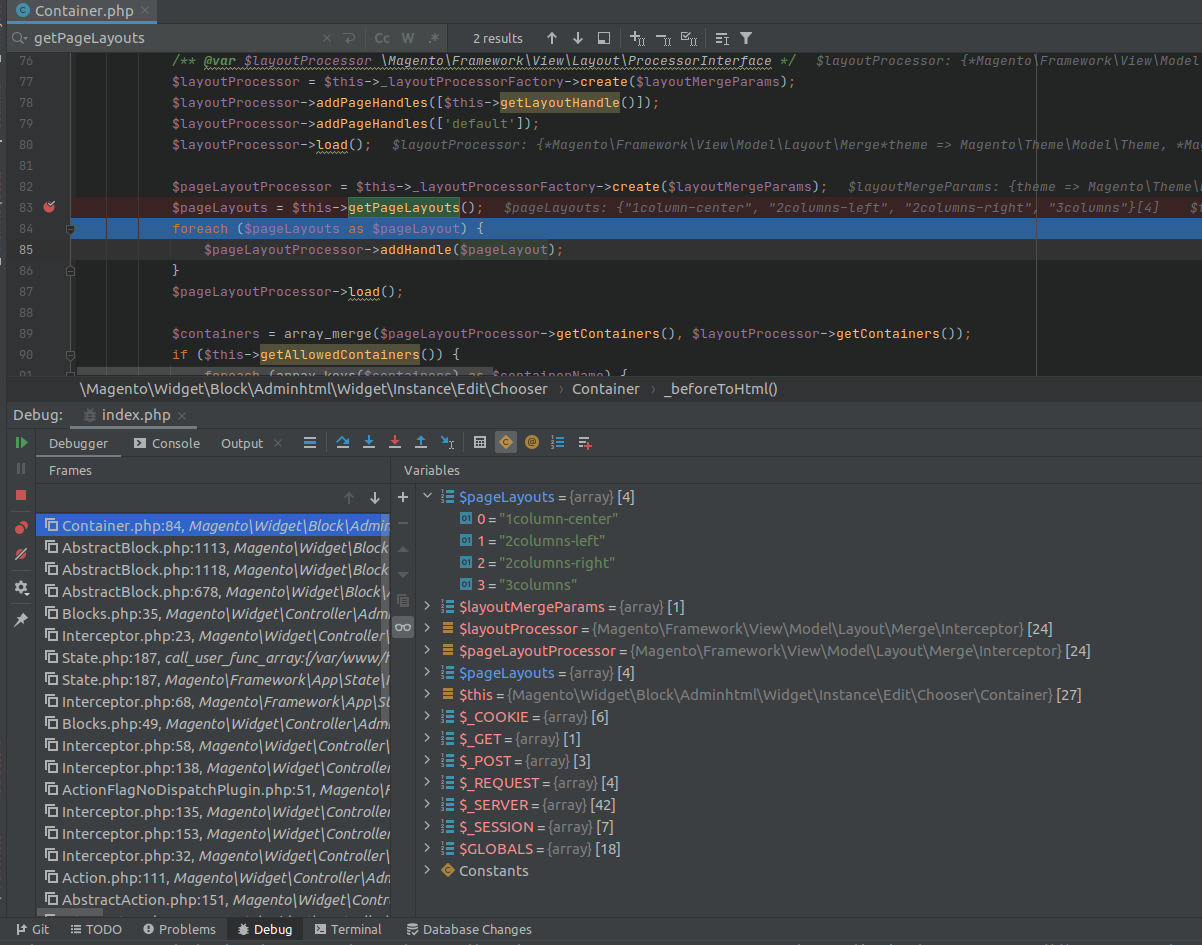Toggle the orange @ icon button
The width and height of the screenshot is (1202, 945).
pos(532,442)
